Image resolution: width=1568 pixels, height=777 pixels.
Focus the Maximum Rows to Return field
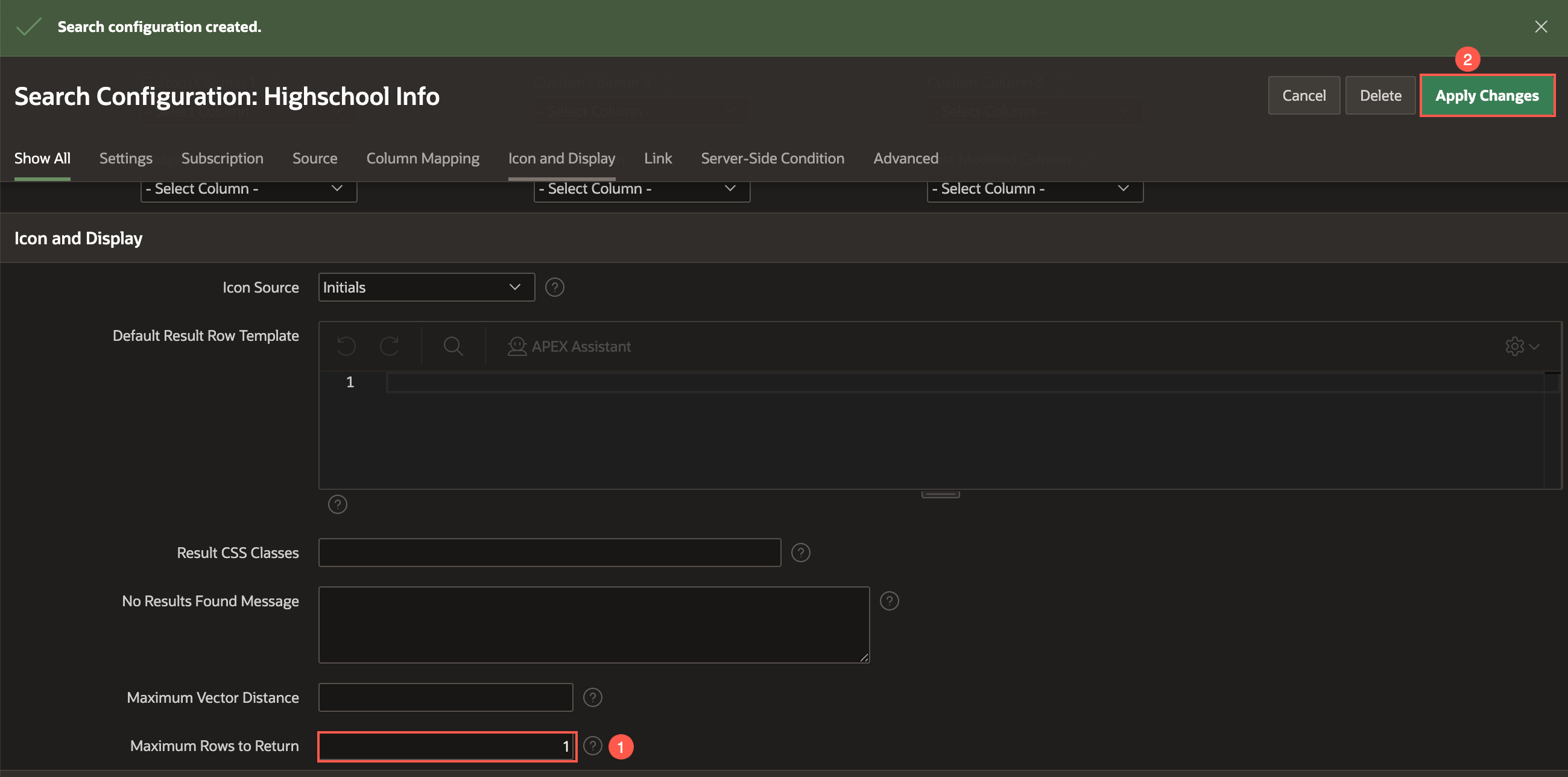tap(446, 746)
